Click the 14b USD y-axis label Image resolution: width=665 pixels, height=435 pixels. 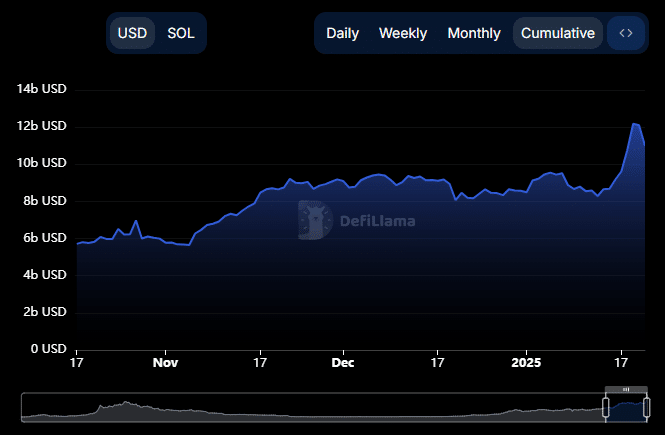(x=41, y=89)
